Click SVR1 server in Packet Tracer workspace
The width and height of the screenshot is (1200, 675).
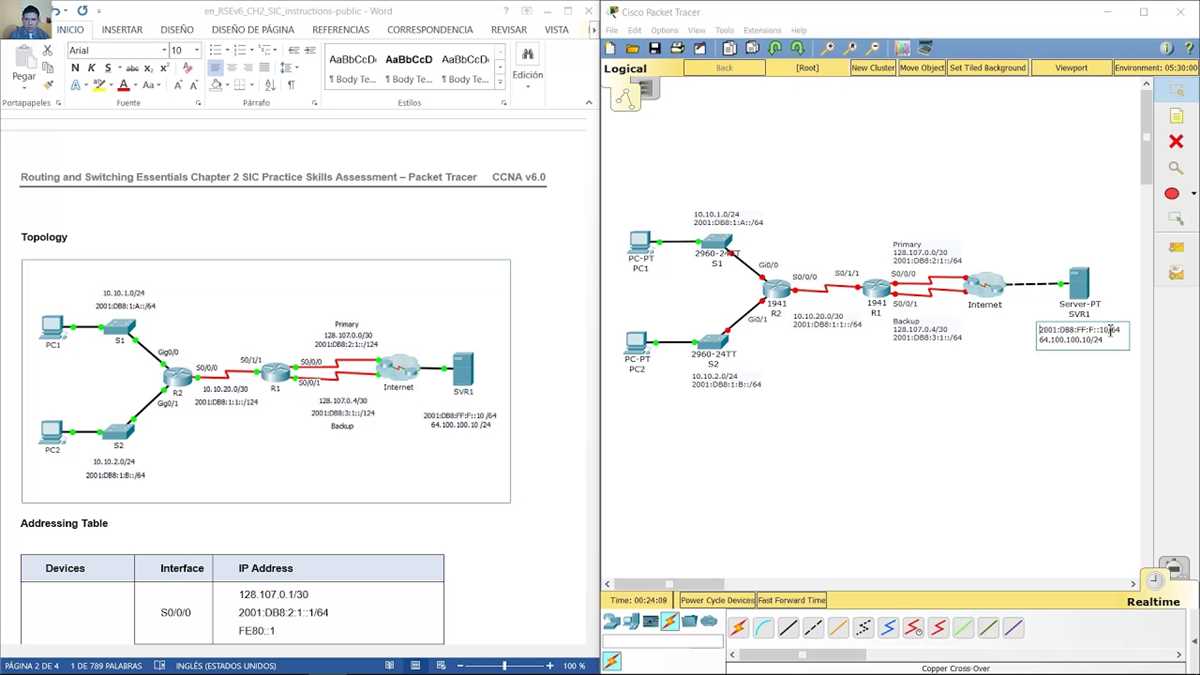[x=1079, y=283]
